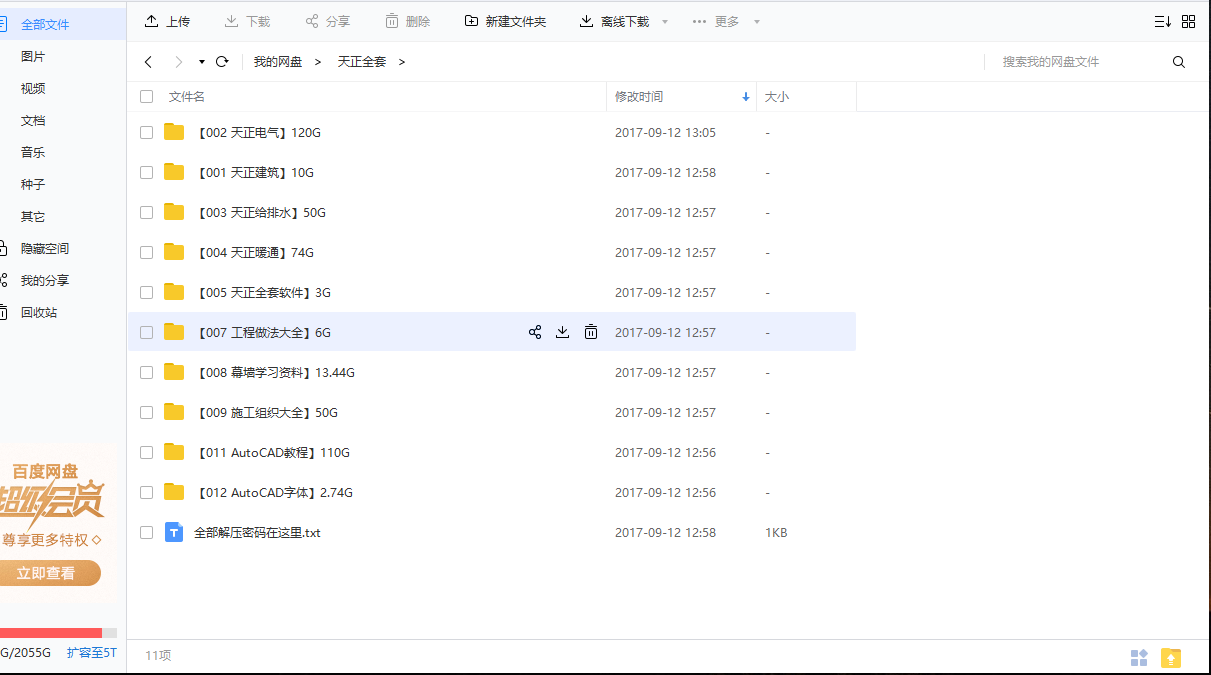Screen dimensions: 1211x675
Task: Click the folder icon of 【012 AutoCAD字体】2.74G
Action: point(174,492)
